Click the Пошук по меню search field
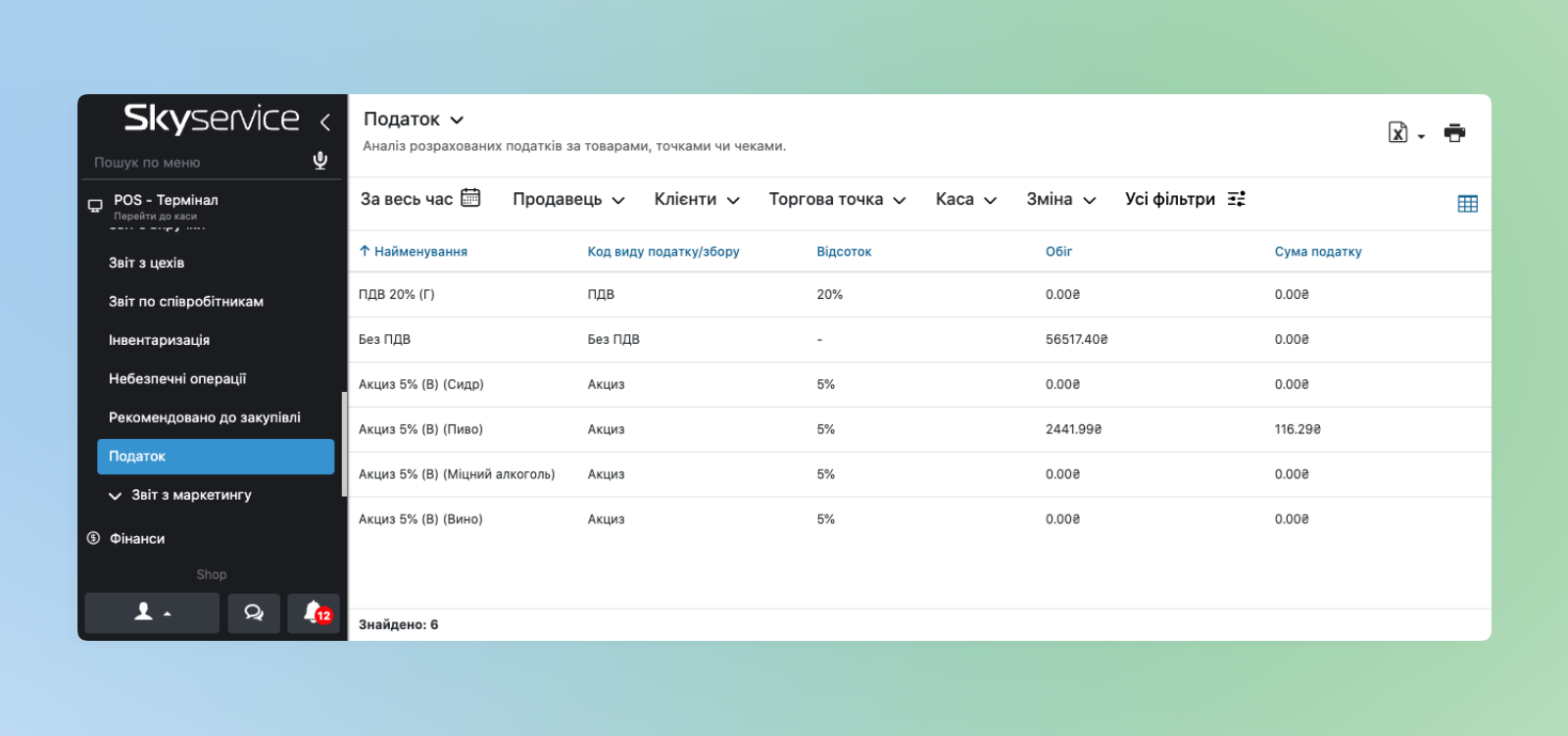This screenshot has height=736, width=1568. pyautogui.click(x=196, y=163)
